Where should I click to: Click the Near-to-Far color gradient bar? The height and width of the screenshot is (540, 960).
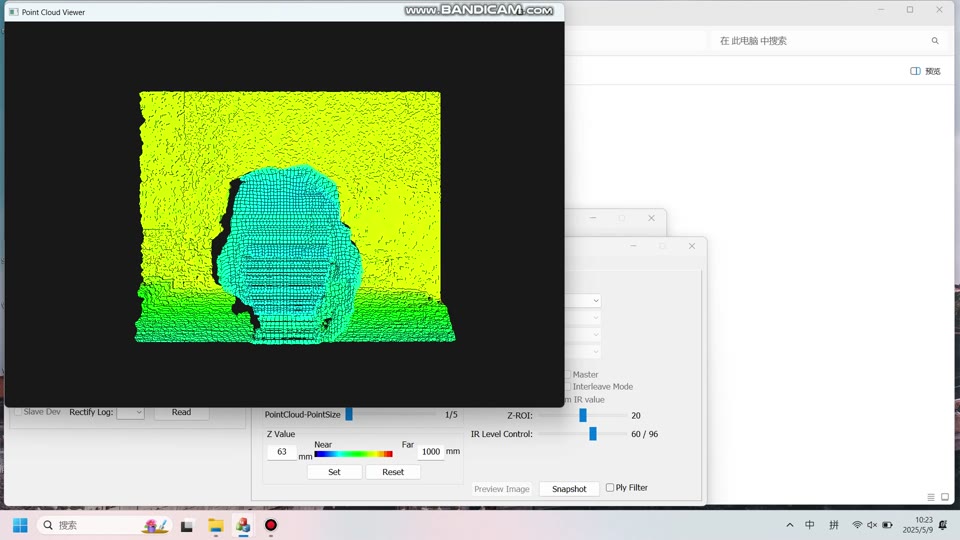point(353,454)
